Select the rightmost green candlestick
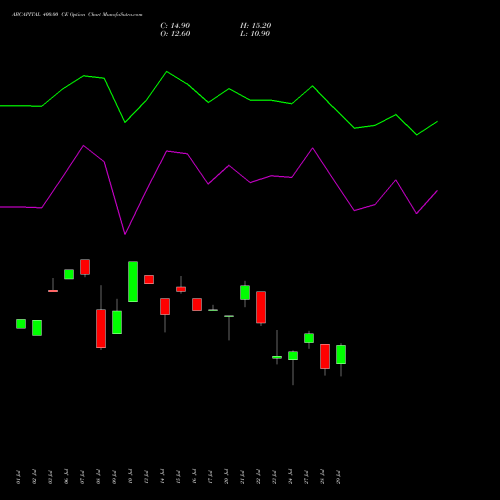 pos(341,354)
